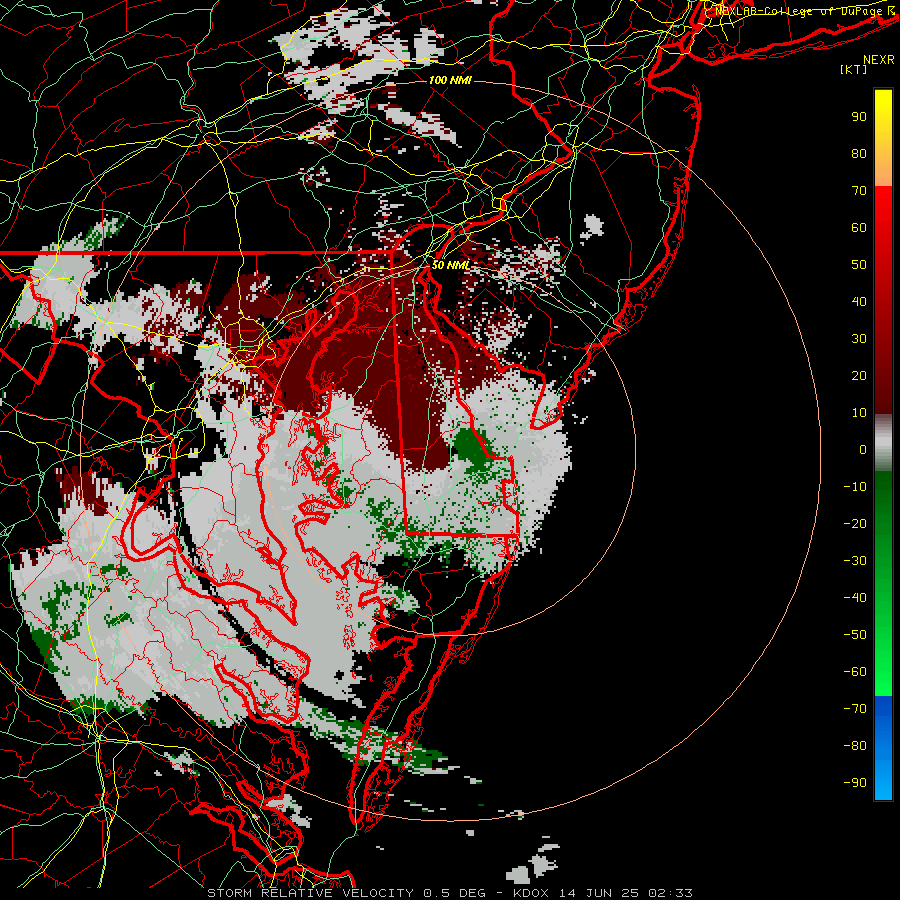The image size is (900, 900).
Task: Click the "-30" scale label
Action: (855, 561)
